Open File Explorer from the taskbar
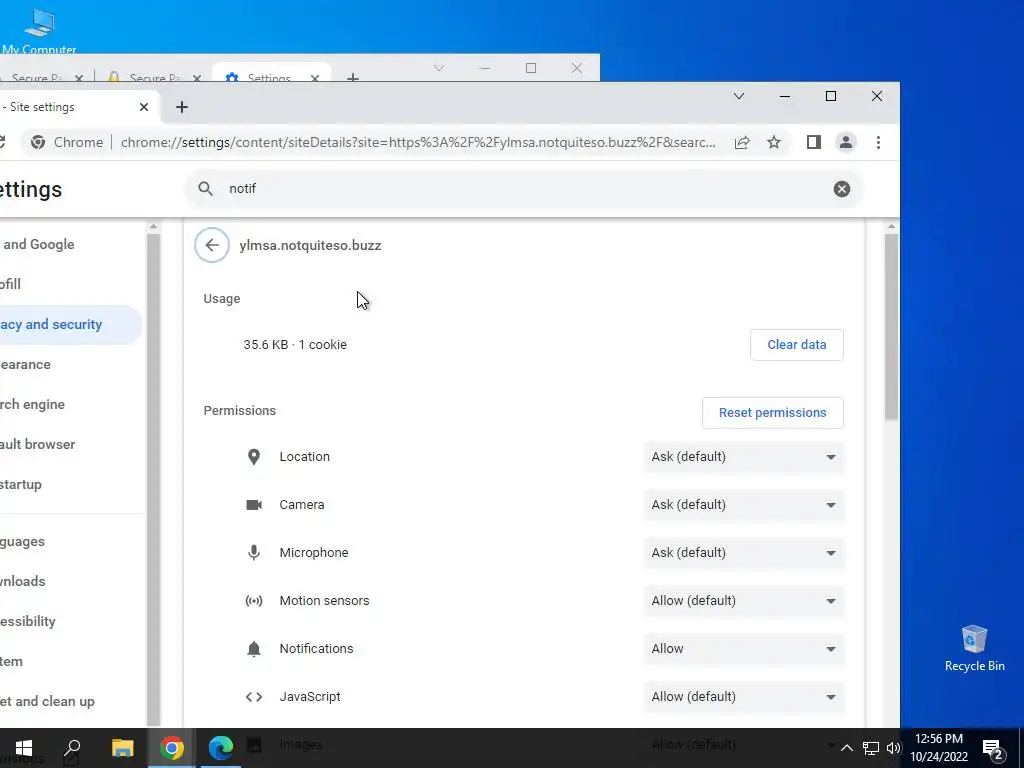The height and width of the screenshot is (768, 1024). pos(122,748)
